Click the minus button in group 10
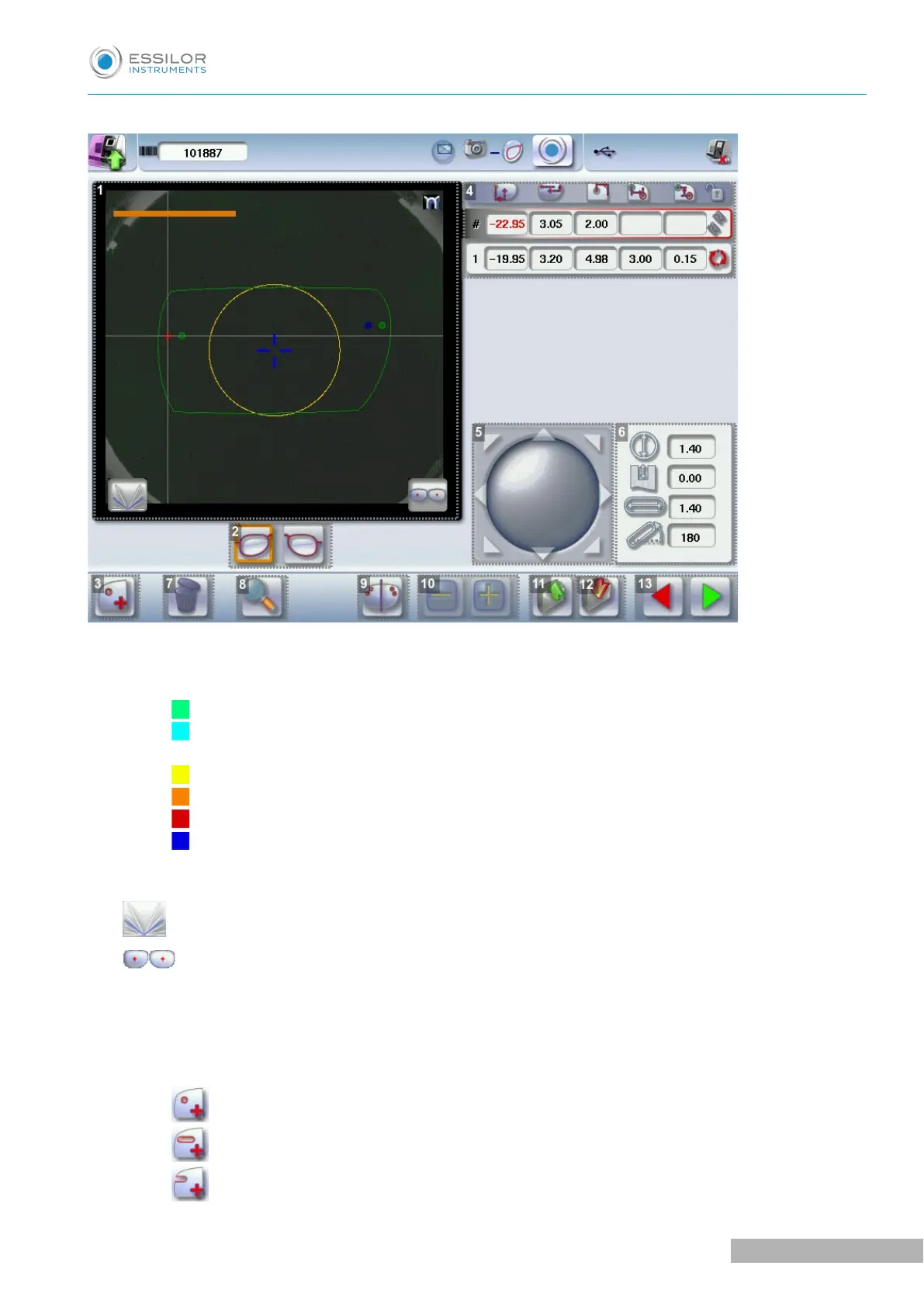This screenshot has width=924, height=1307. (x=441, y=597)
